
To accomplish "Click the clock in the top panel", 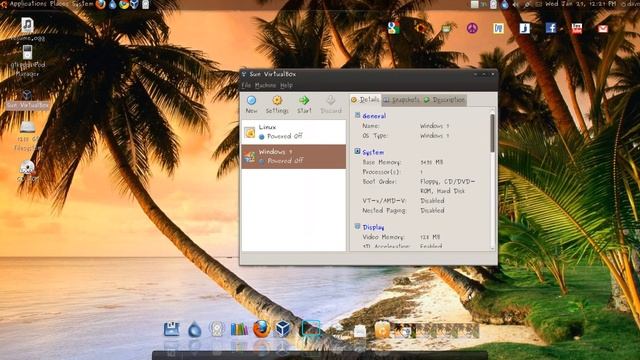I will (x=581, y=4).
